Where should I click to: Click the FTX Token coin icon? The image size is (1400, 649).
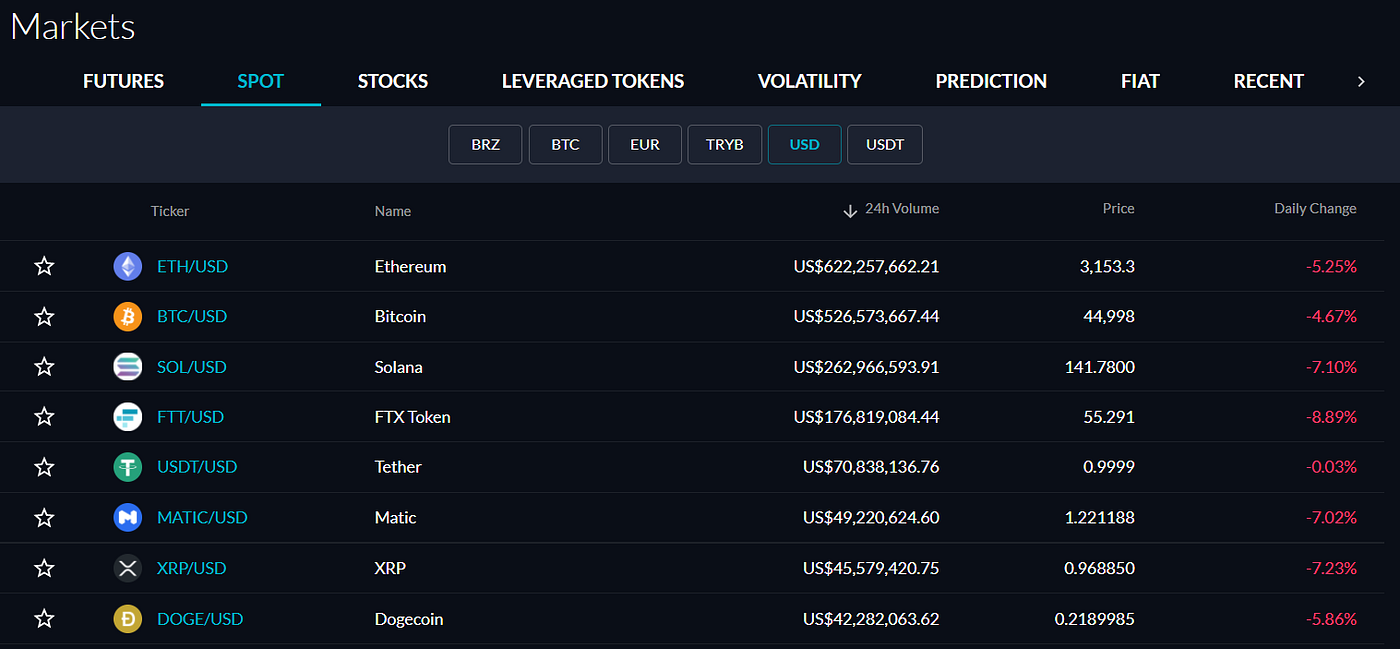pos(127,417)
